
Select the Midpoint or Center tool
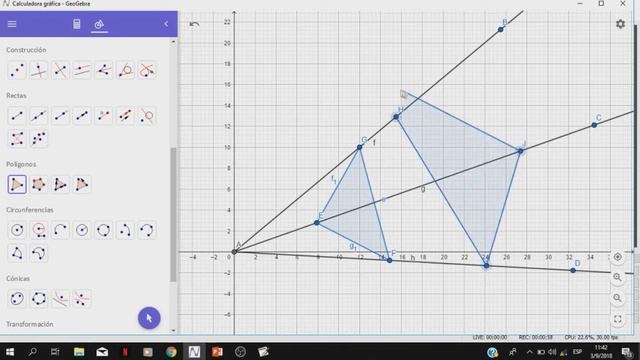coord(17,70)
